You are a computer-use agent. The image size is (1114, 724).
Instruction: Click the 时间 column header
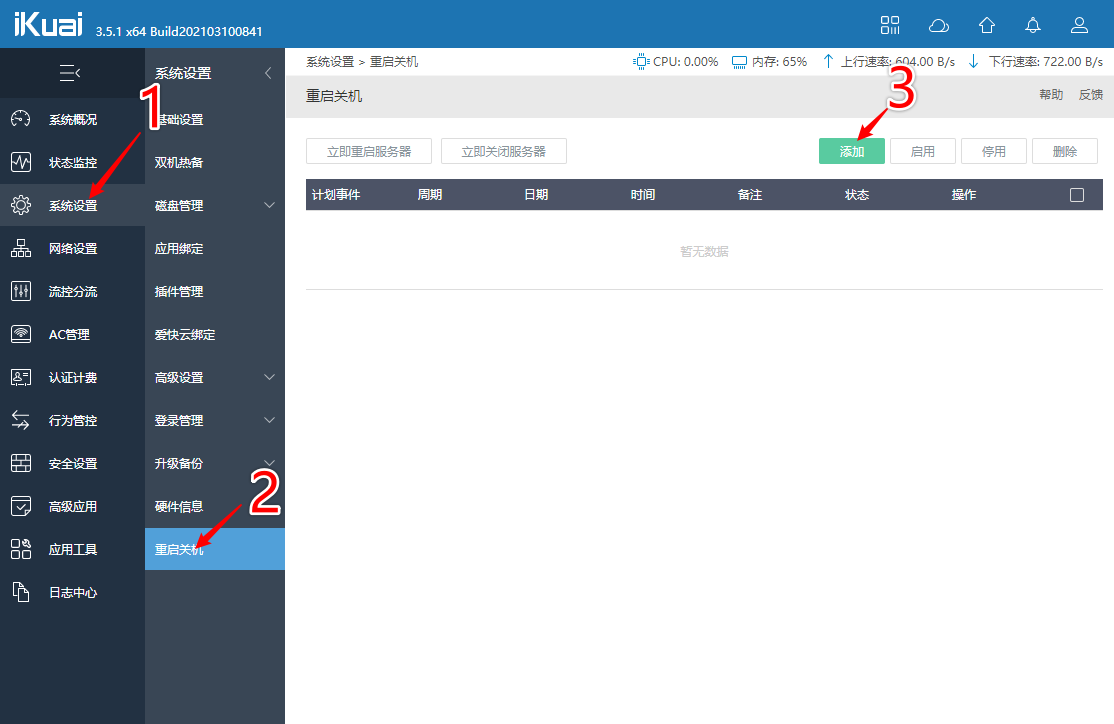point(643,195)
